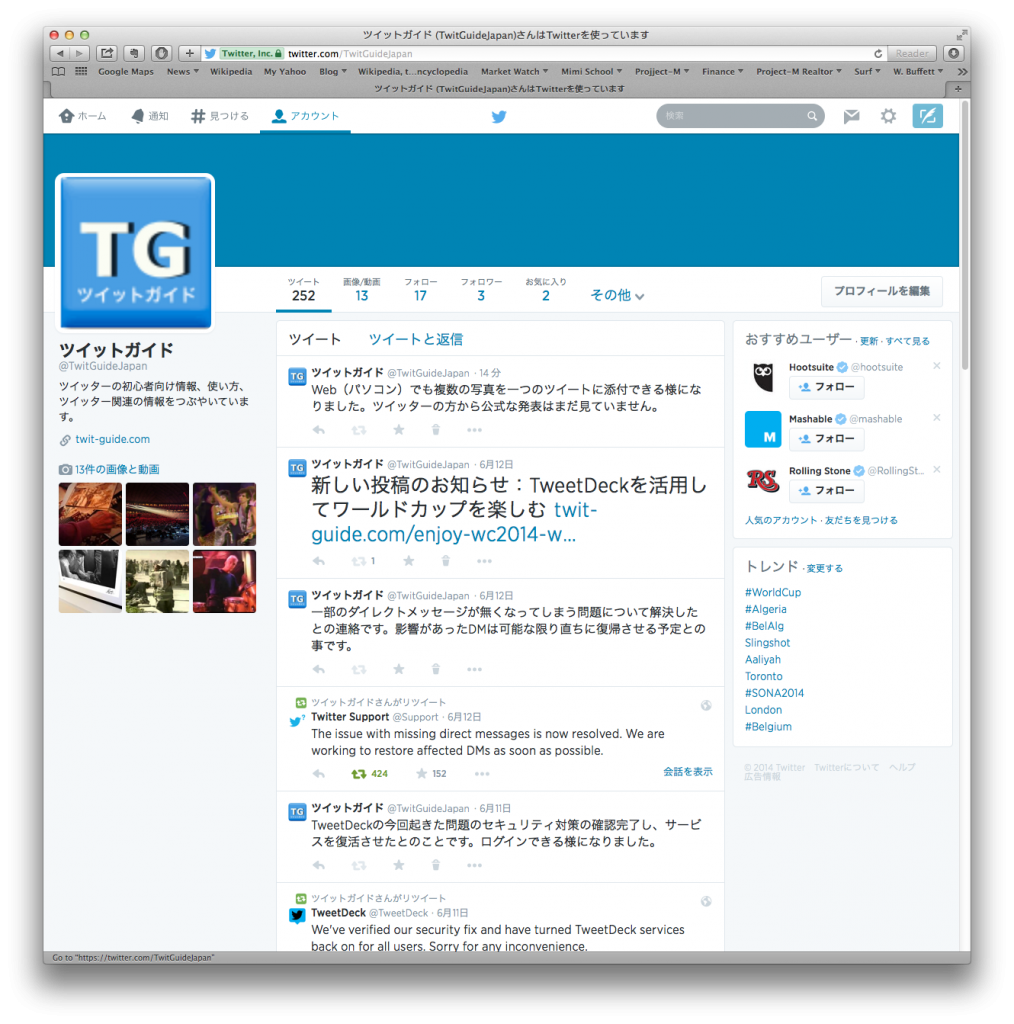Open Google Maps bookmark

pyautogui.click(x=126, y=72)
